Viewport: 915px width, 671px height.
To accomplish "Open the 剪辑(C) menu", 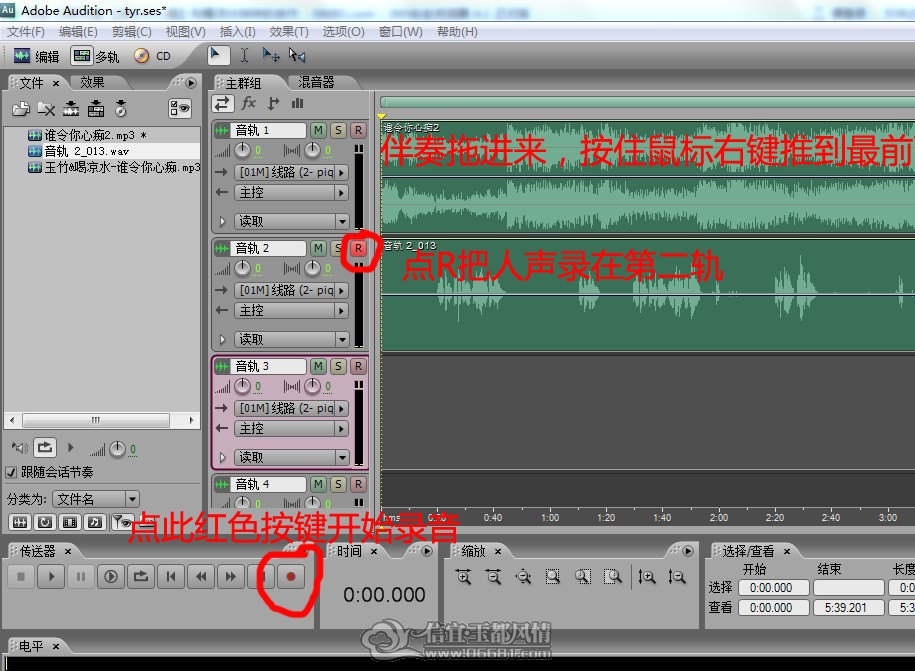I will [x=131, y=32].
